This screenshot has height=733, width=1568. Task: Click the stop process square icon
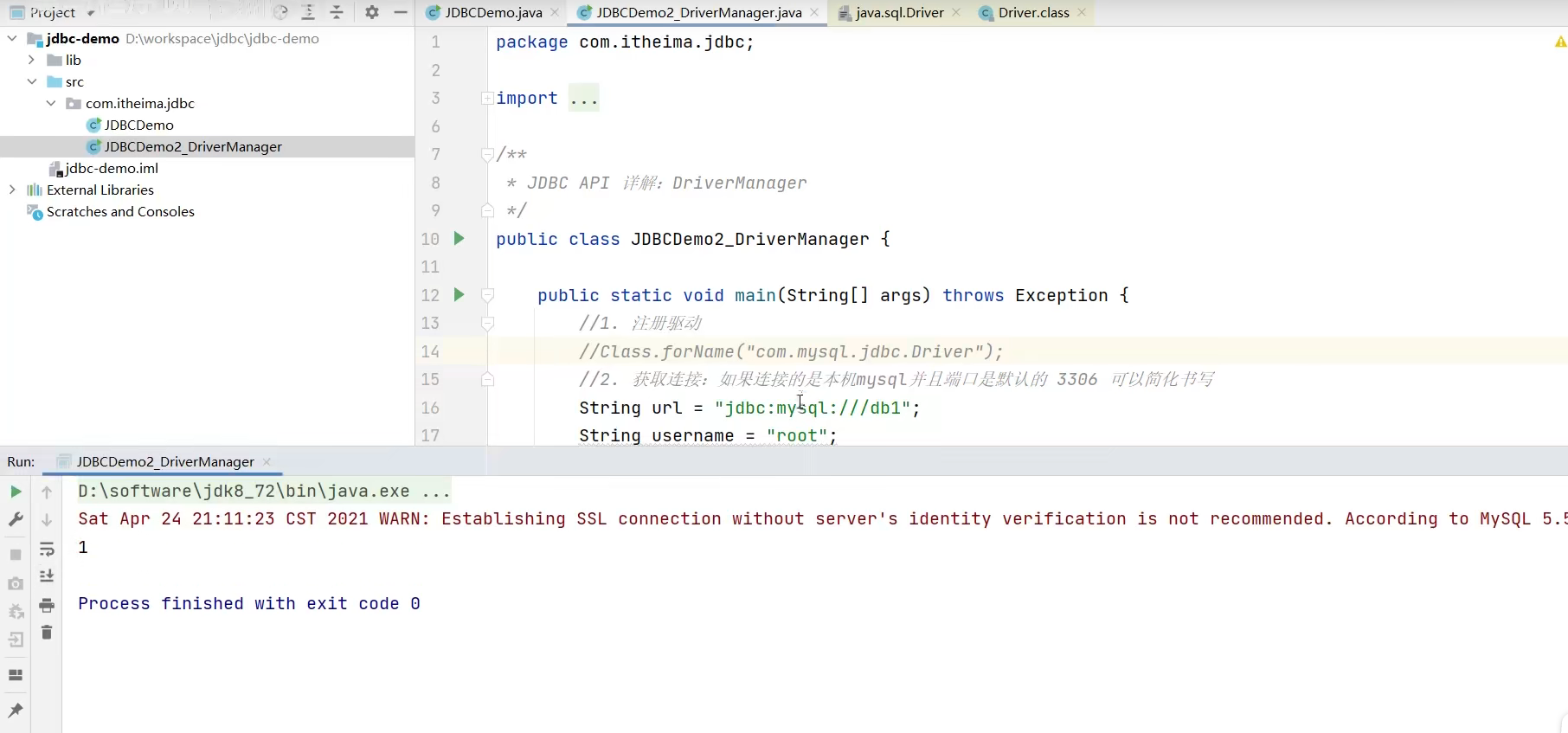coord(16,555)
